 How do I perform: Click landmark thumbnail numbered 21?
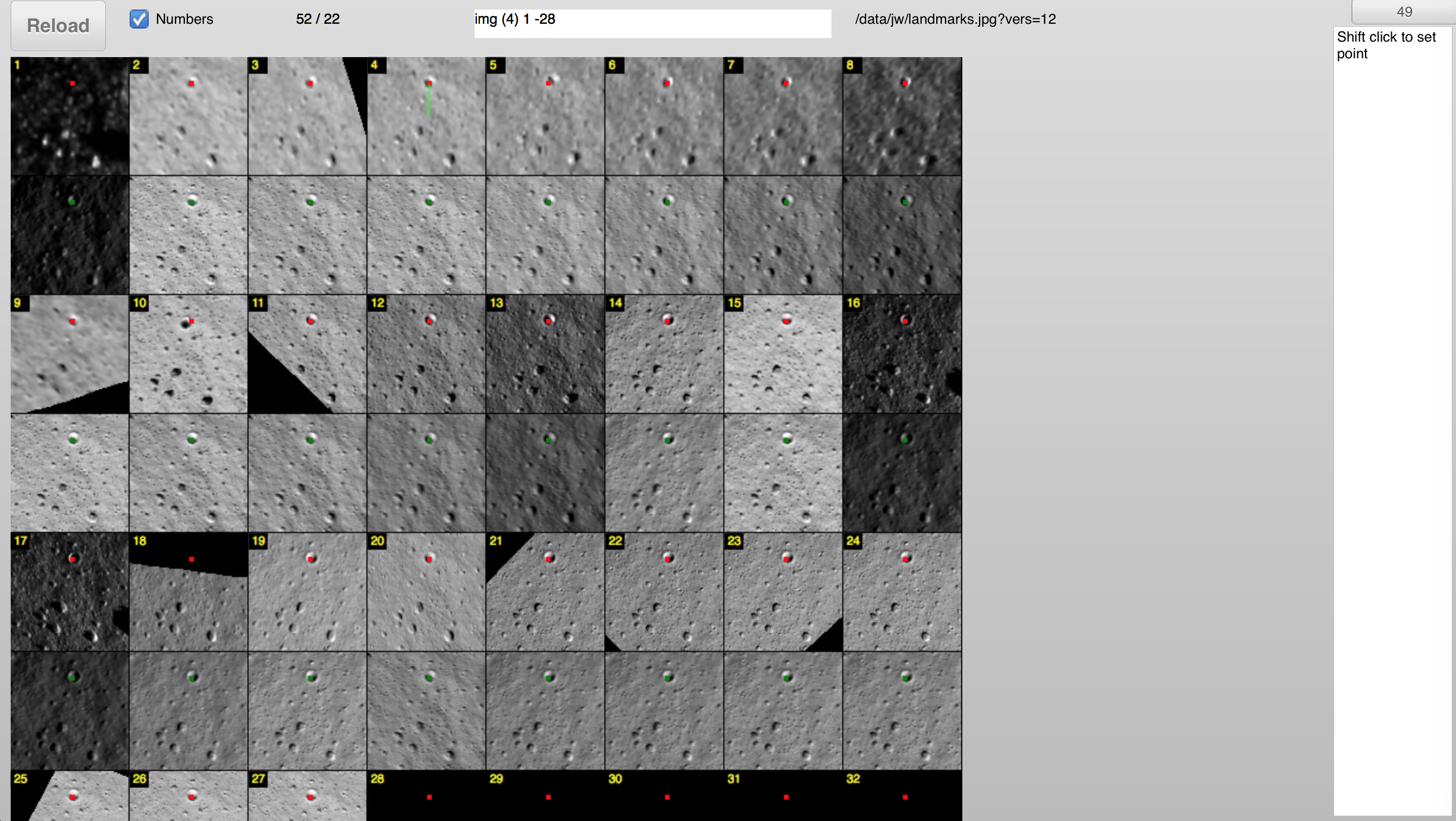(545, 592)
